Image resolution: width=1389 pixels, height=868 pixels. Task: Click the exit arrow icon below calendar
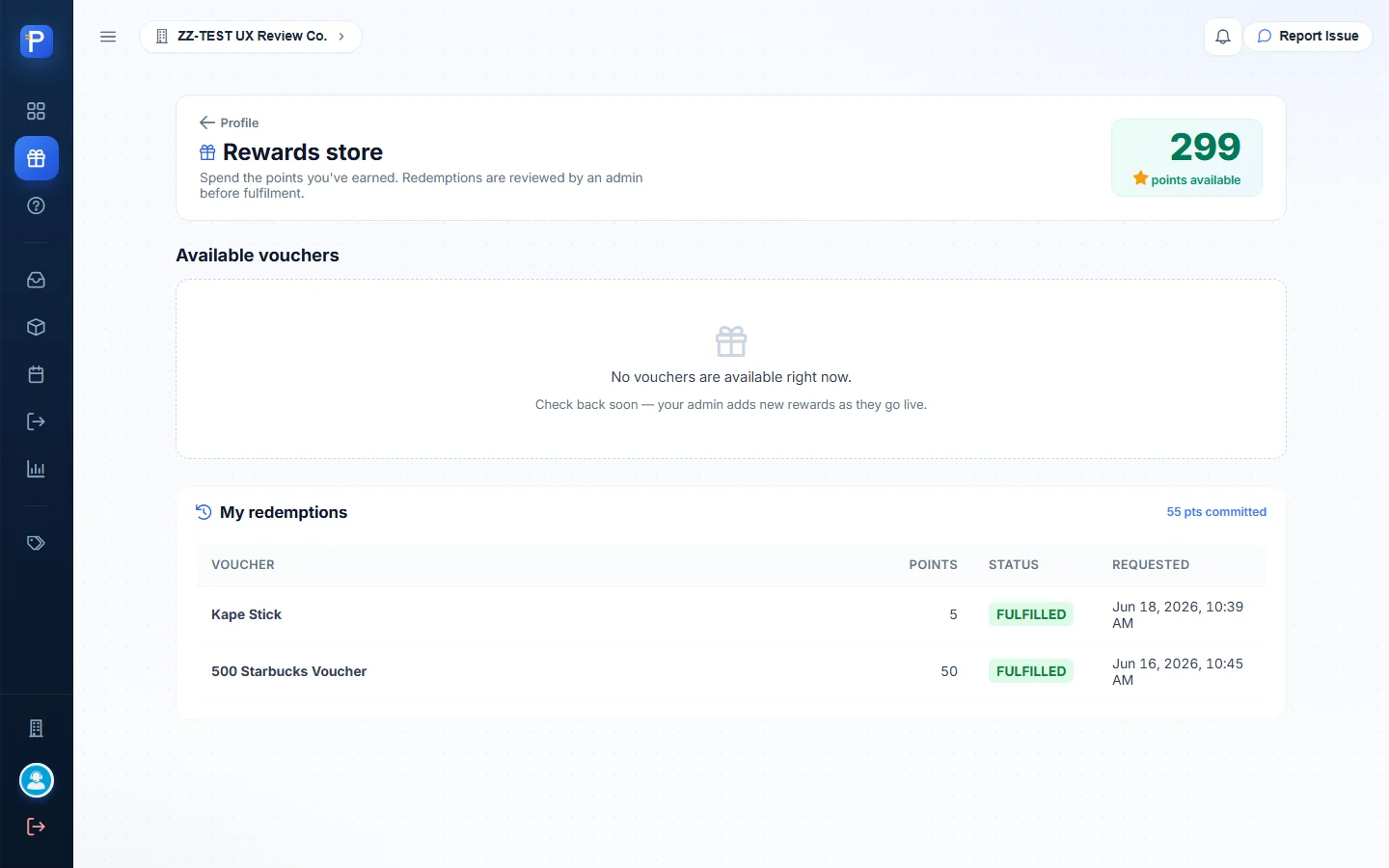coord(36,421)
